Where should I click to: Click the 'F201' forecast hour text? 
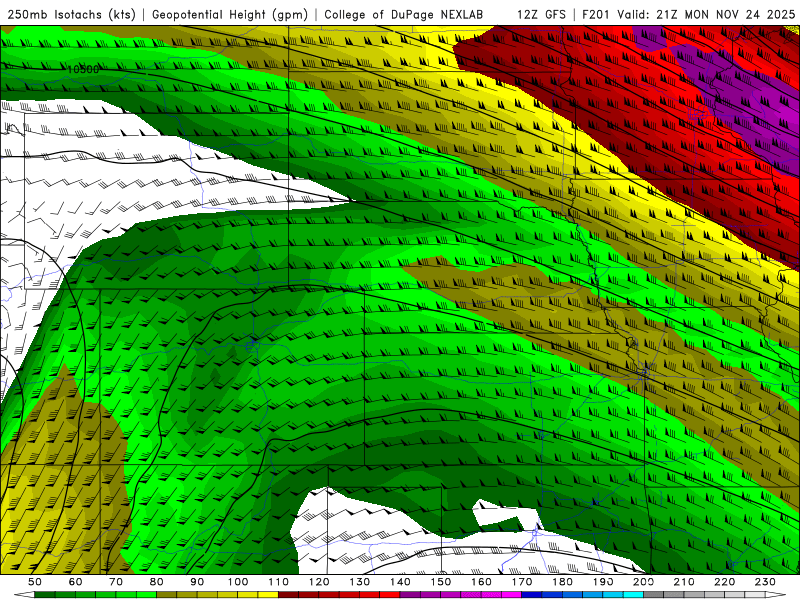[596, 14]
